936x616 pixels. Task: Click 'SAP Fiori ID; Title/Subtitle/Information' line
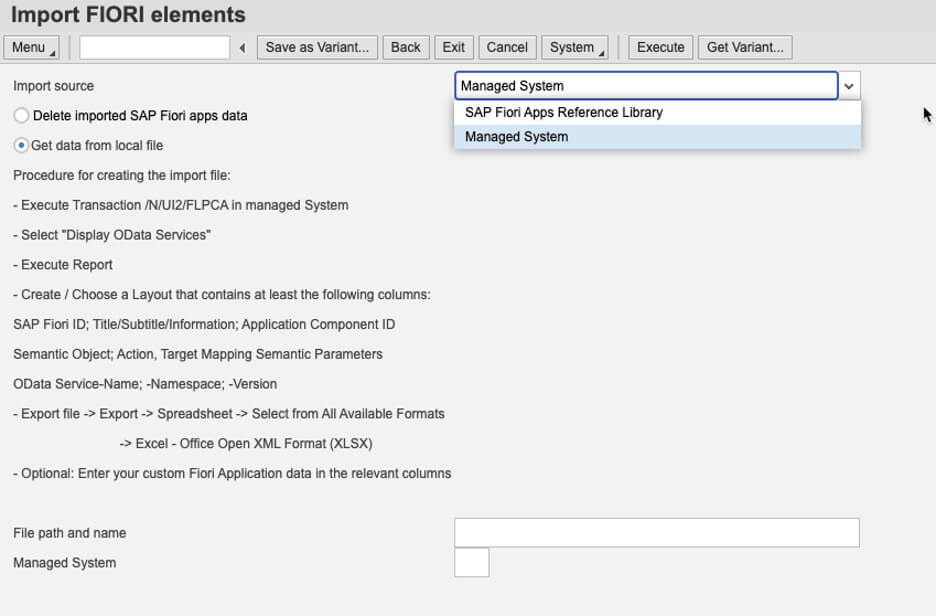(204, 325)
